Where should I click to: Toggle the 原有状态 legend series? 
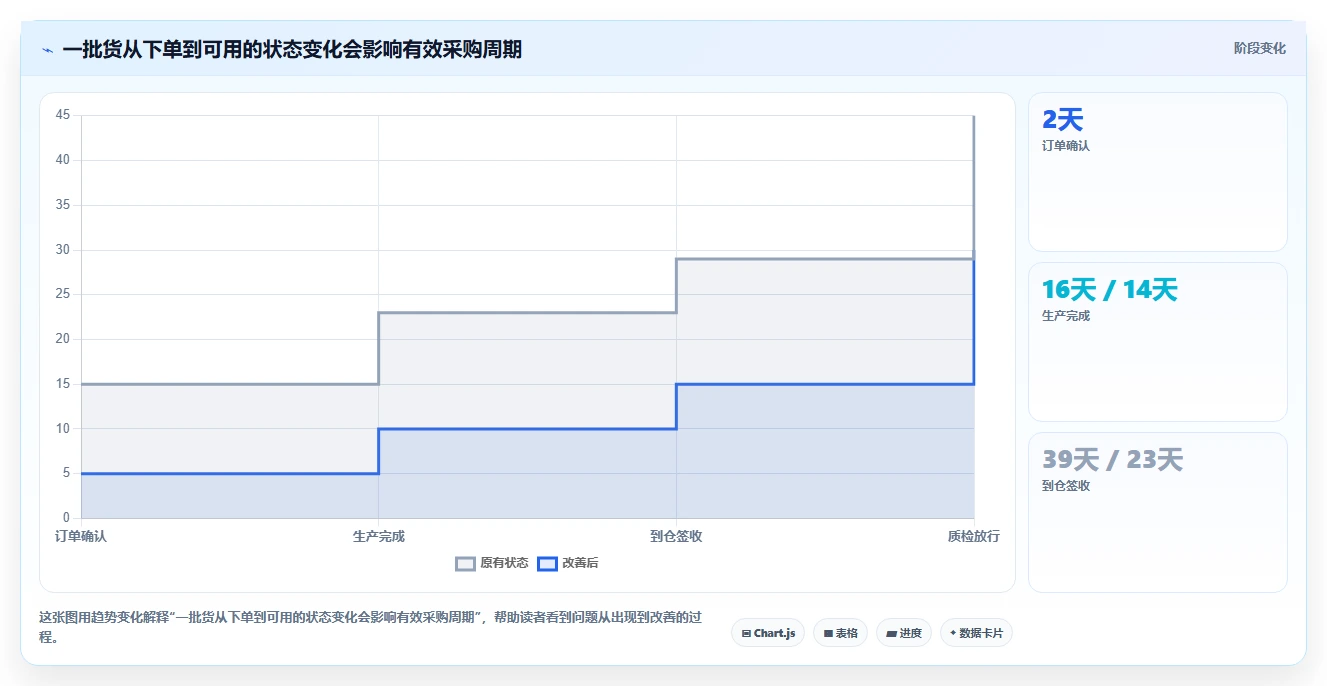point(492,563)
